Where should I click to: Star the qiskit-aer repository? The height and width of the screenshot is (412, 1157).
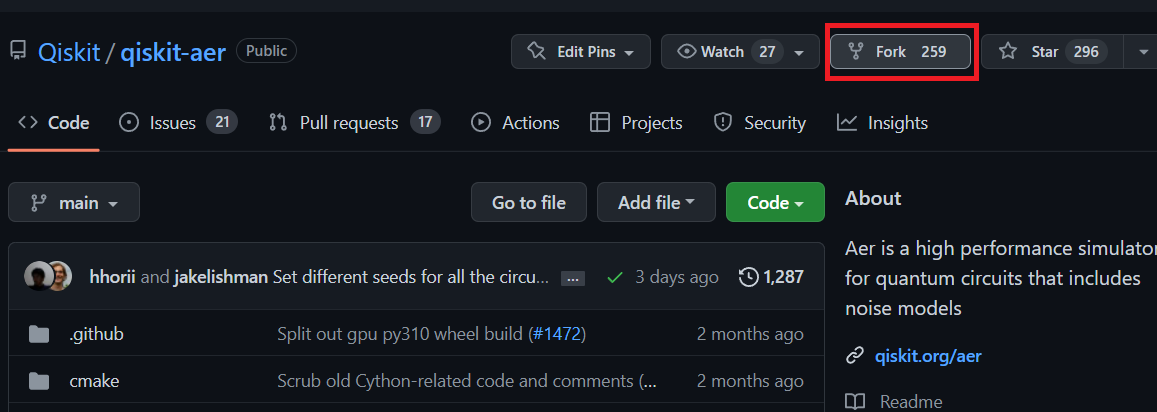point(1051,52)
